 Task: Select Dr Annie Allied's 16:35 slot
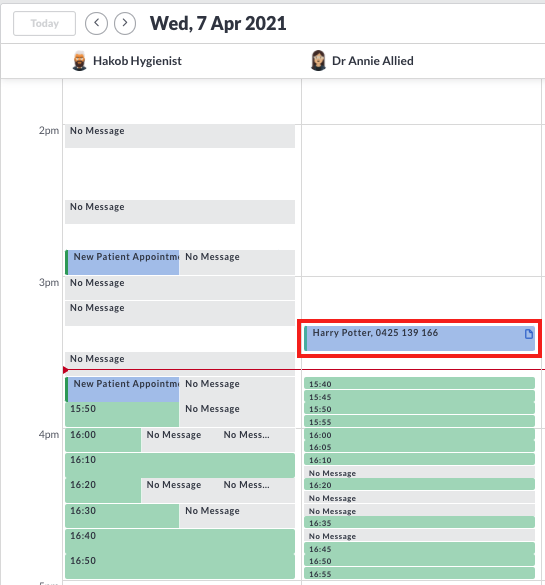(419, 522)
